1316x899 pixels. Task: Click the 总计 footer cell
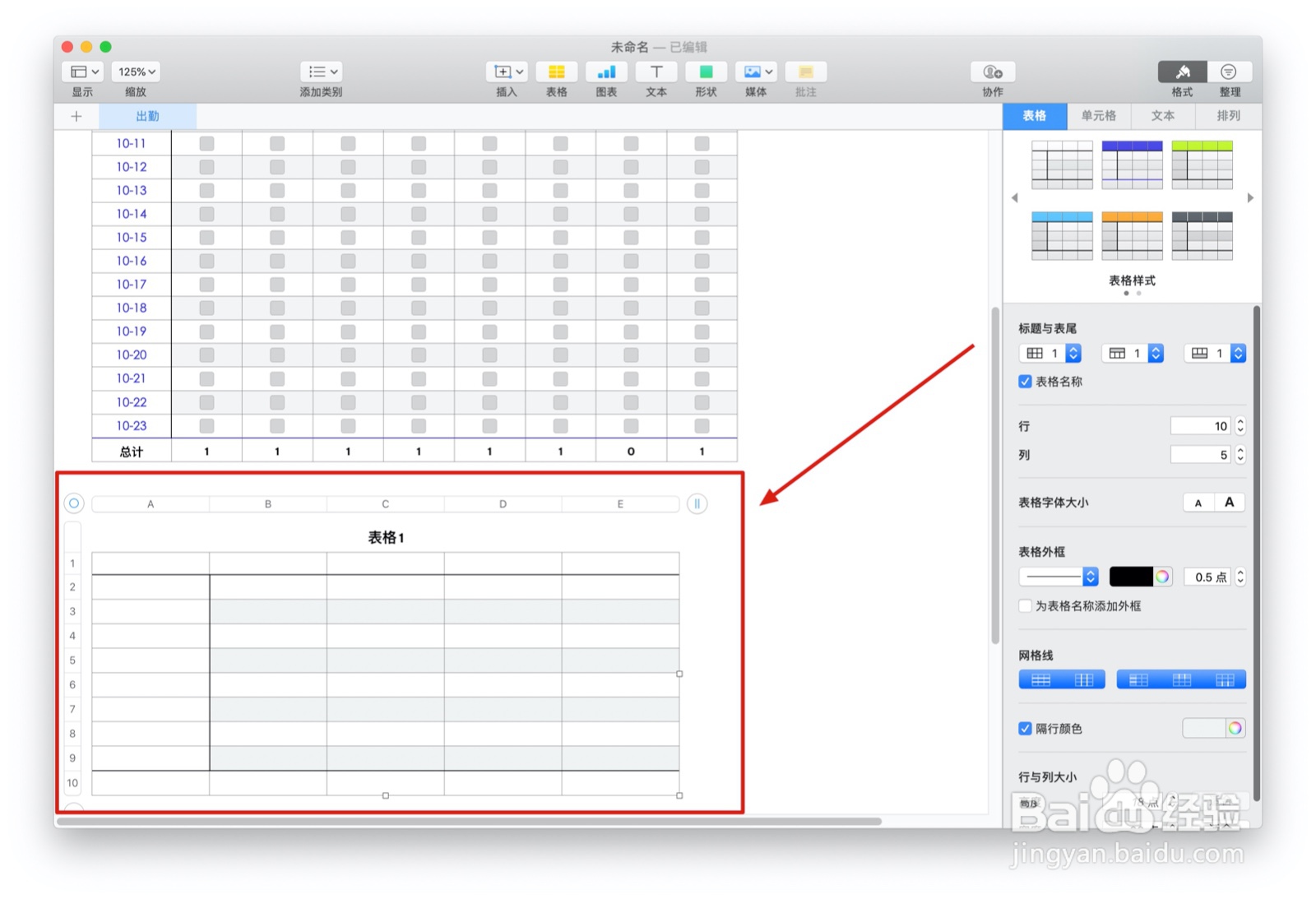pyautogui.click(x=132, y=452)
